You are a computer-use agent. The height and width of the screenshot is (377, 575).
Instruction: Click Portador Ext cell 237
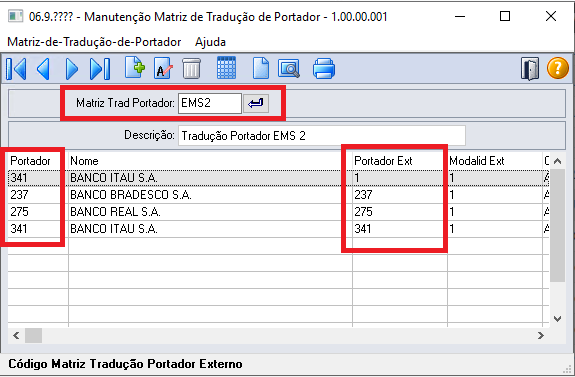coord(400,195)
